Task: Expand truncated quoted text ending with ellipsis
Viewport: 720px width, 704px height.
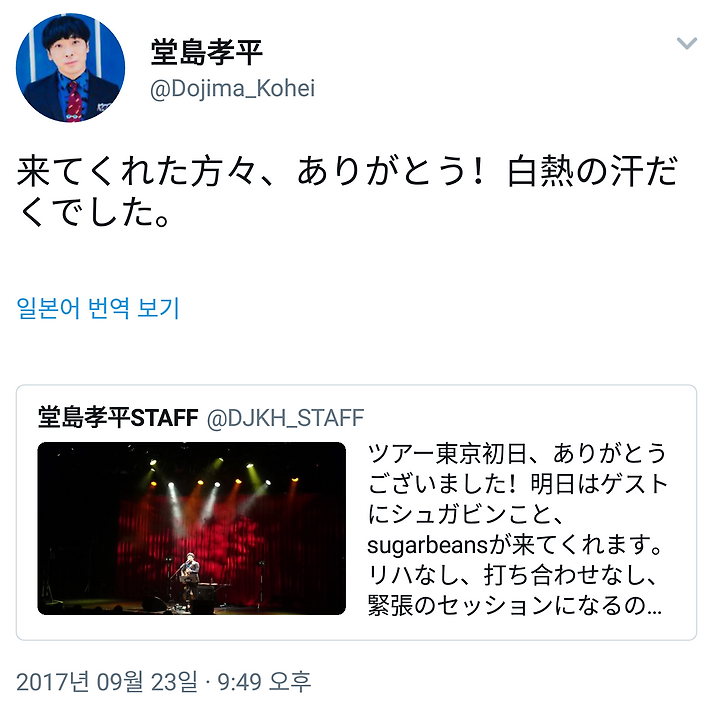Action: pyautogui.click(x=653, y=606)
